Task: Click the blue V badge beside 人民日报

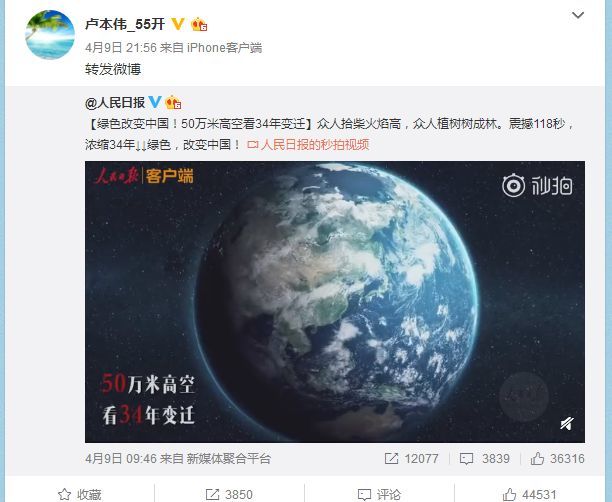Action: click(155, 102)
